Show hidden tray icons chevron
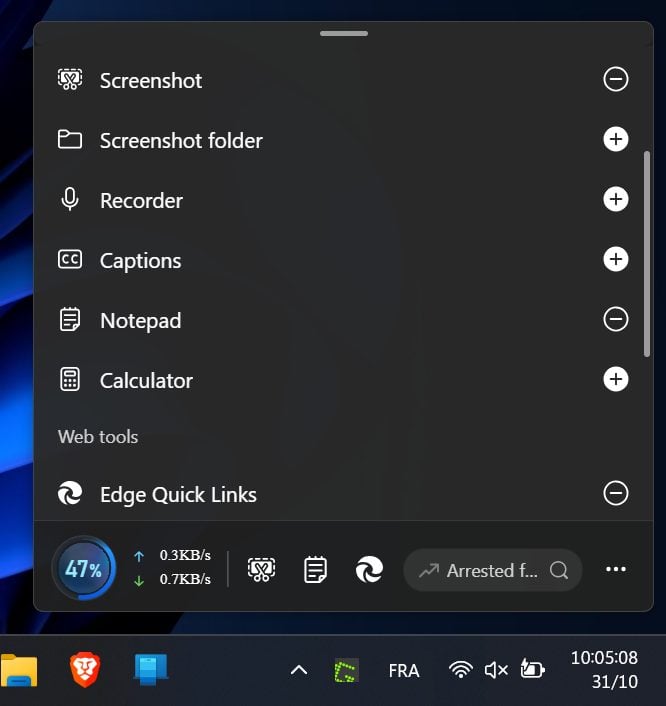Image resolution: width=666 pixels, height=706 pixels. 298,670
